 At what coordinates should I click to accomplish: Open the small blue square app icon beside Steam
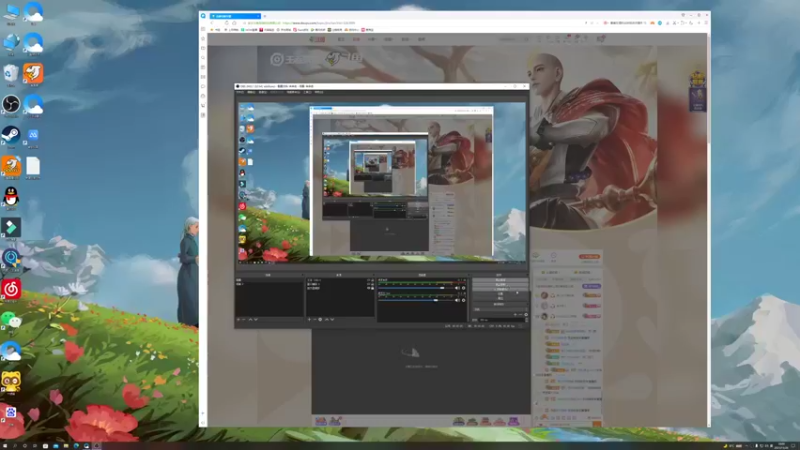[33, 135]
